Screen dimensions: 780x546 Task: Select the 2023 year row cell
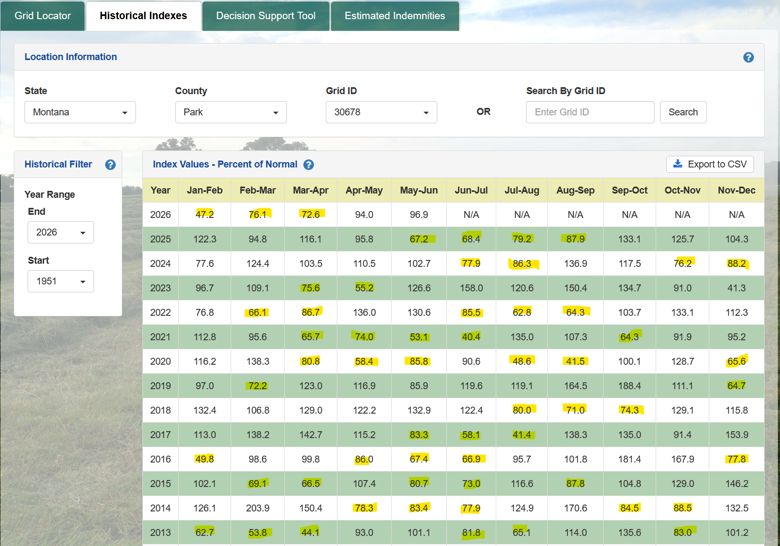tap(161, 288)
